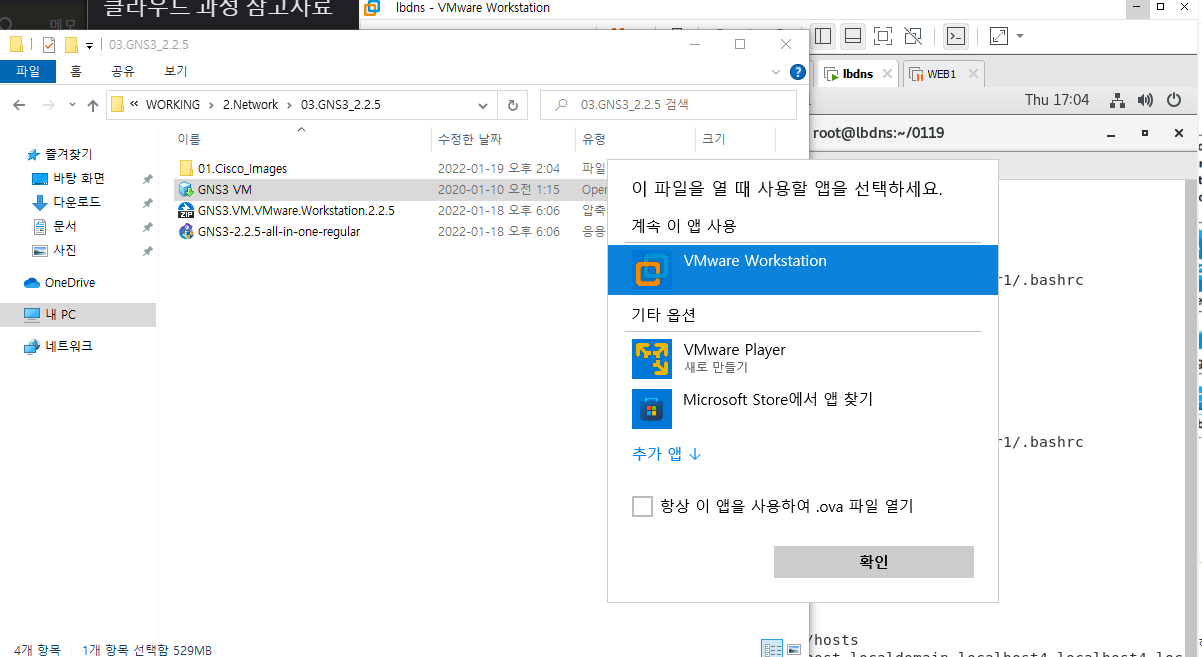This screenshot has width=1202, height=657.
Task: Open OneDrive in the navigation pane
Action: point(69,283)
